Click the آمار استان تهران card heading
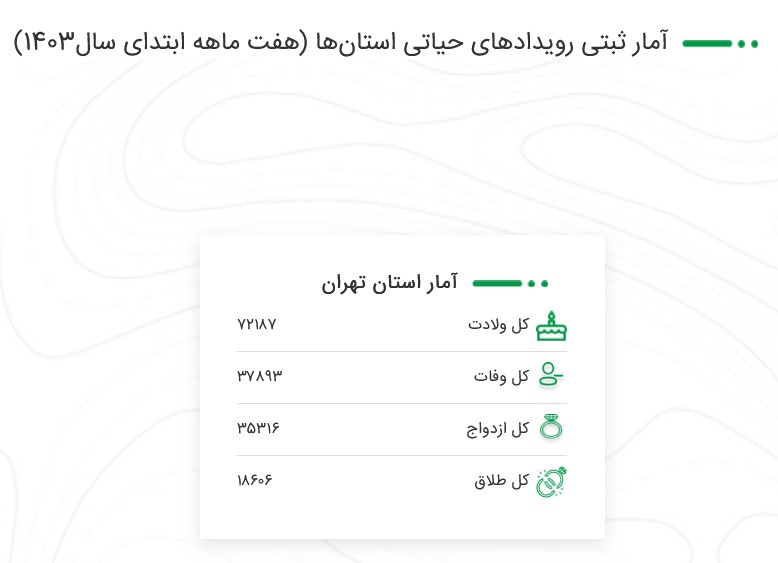The image size is (778, 563). click(x=389, y=283)
